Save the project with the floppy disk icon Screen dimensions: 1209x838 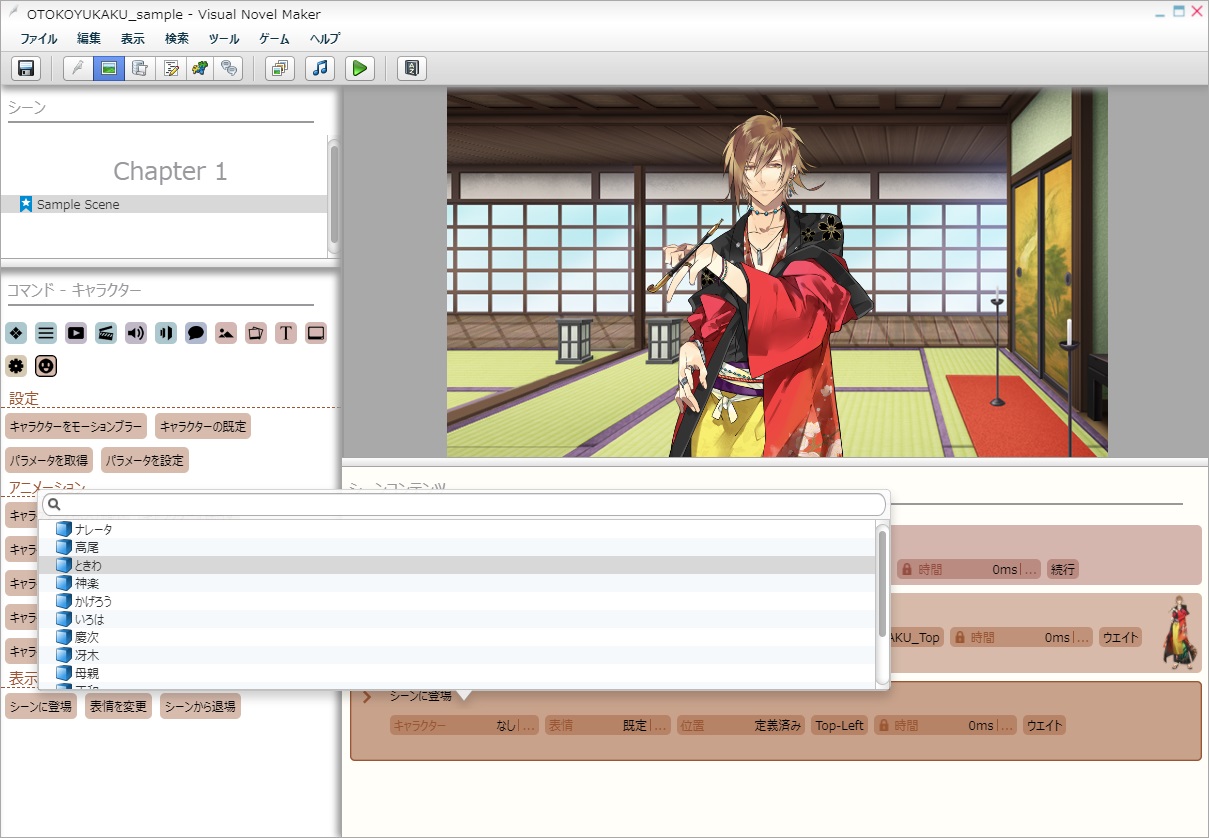click(x=26, y=68)
